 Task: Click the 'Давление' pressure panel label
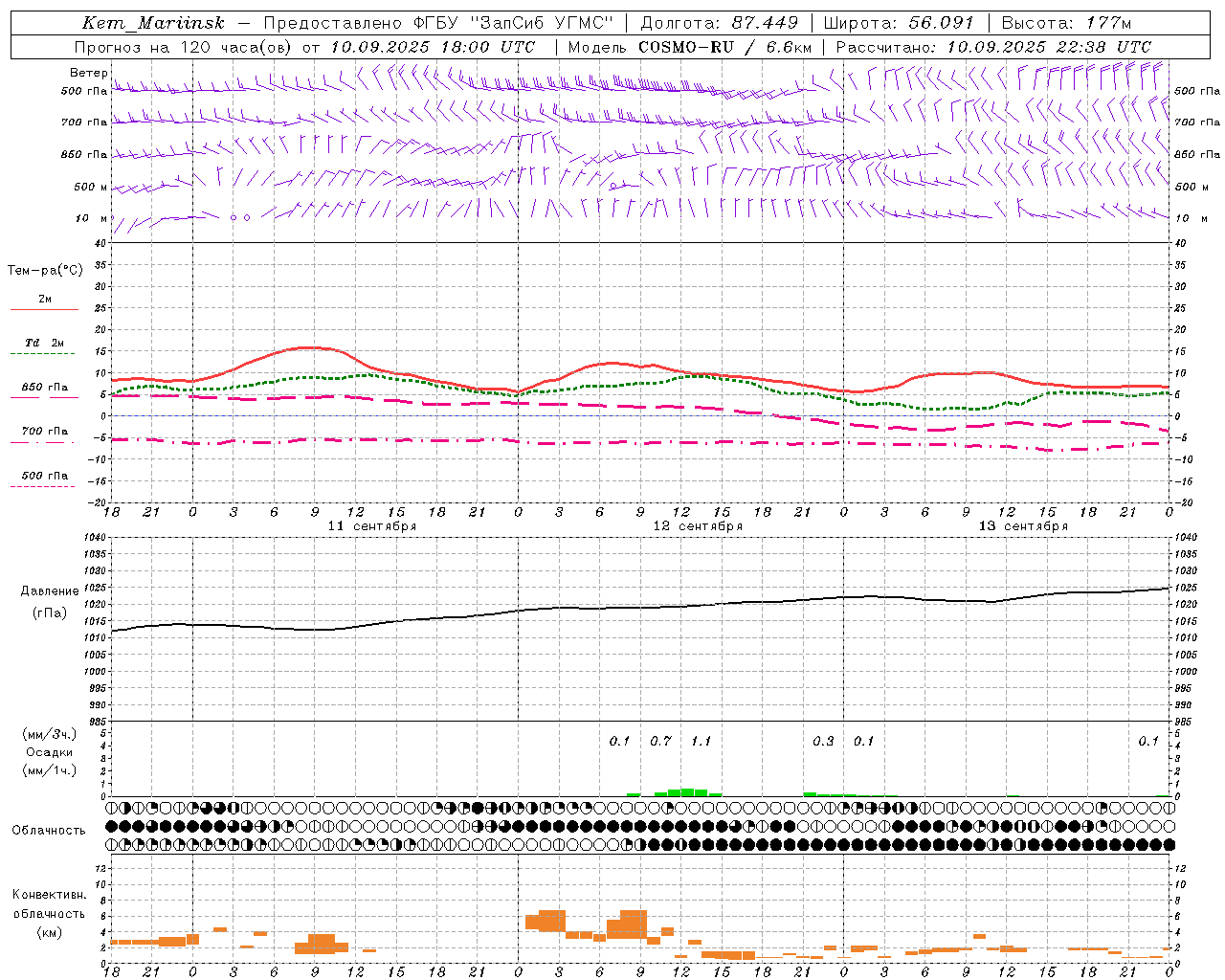(50, 591)
